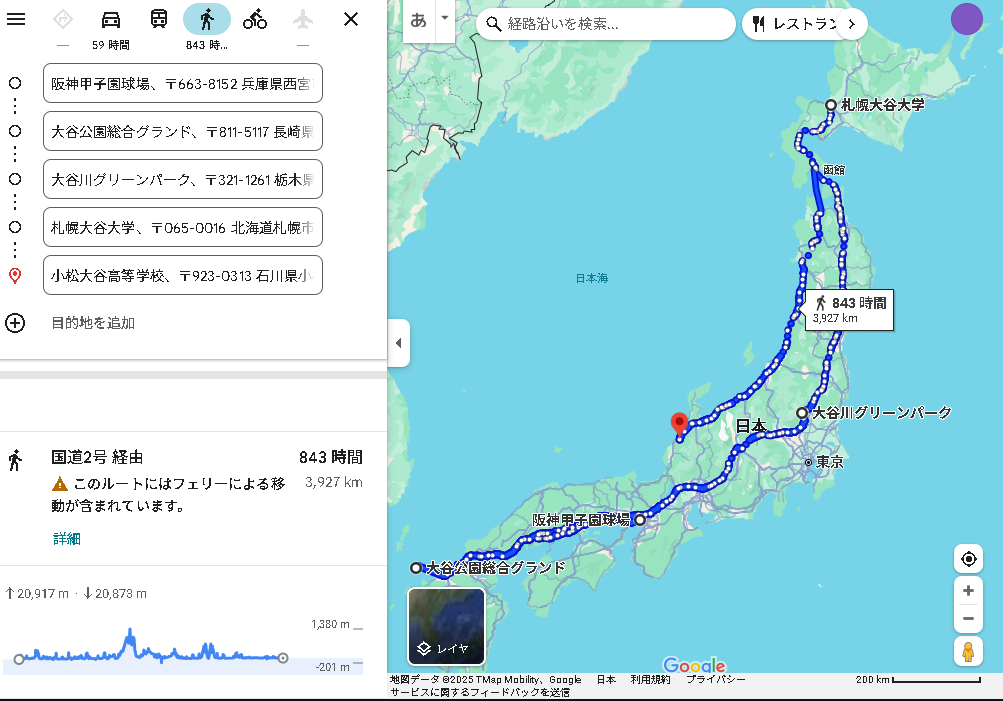Click the あ input method button
The width and height of the screenshot is (1003, 701).
tap(418, 20)
